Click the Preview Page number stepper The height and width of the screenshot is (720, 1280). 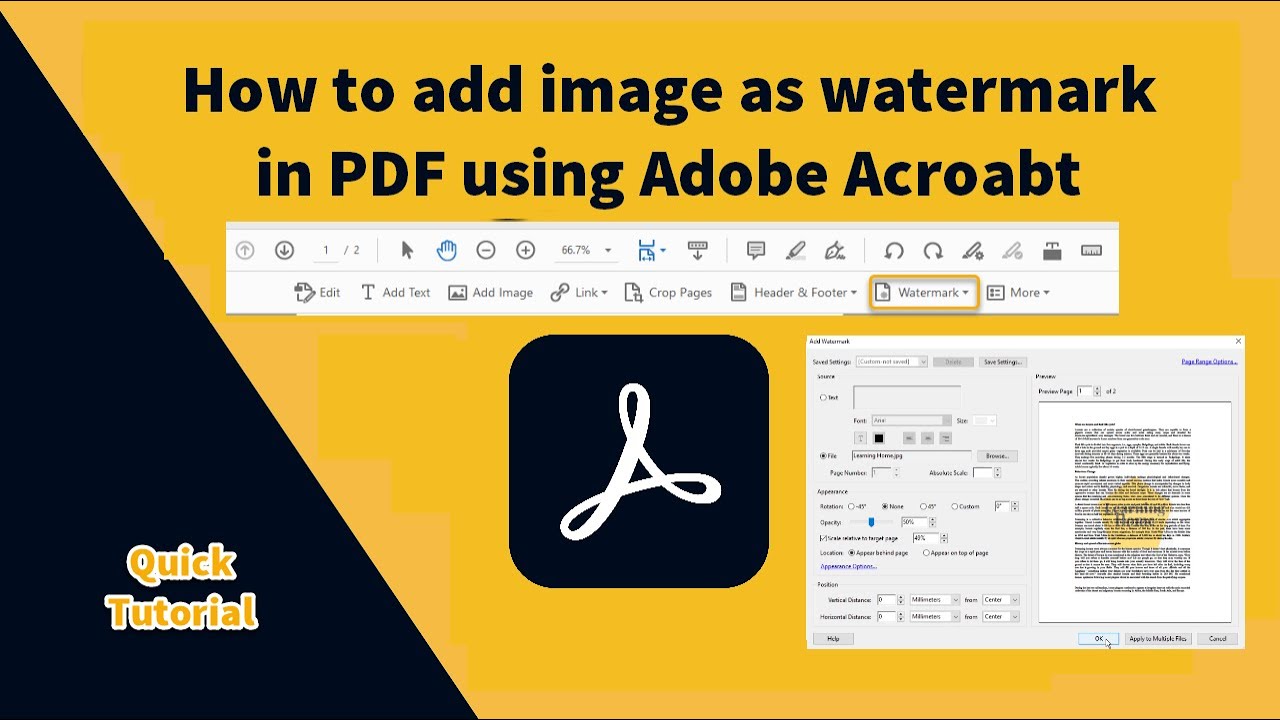(x=1097, y=391)
